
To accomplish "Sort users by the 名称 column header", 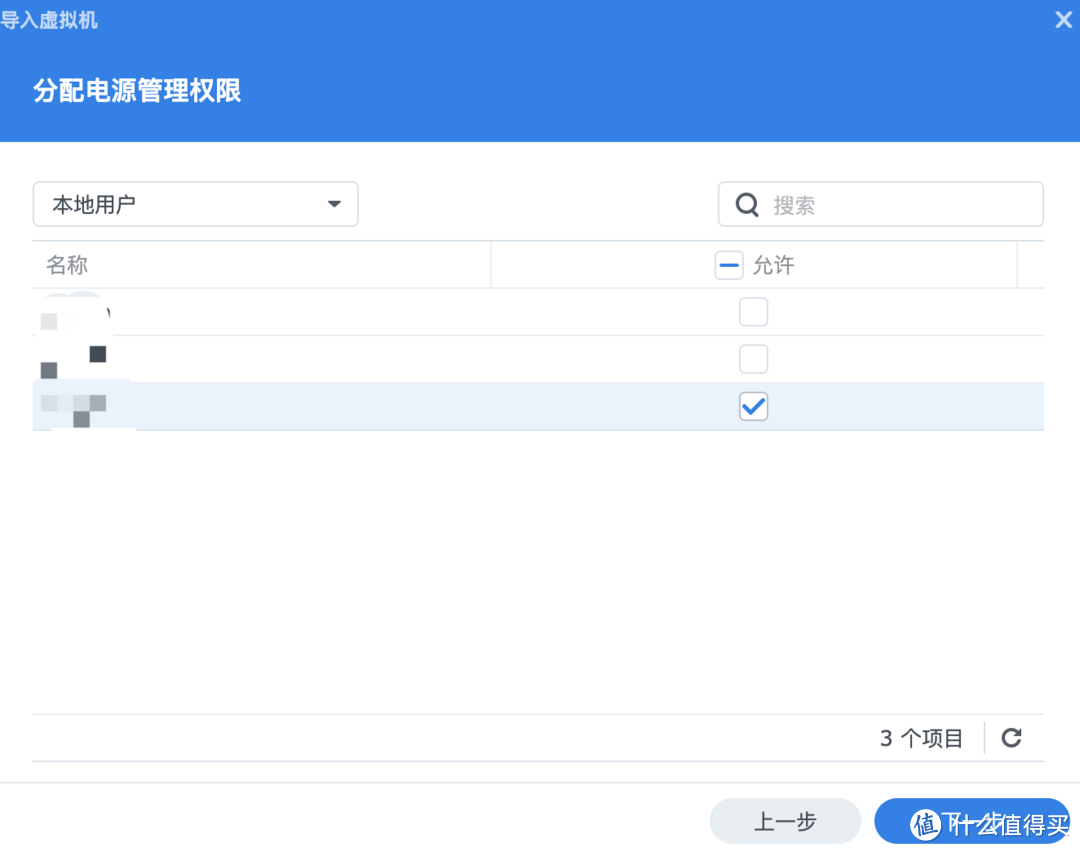I will click(67, 265).
